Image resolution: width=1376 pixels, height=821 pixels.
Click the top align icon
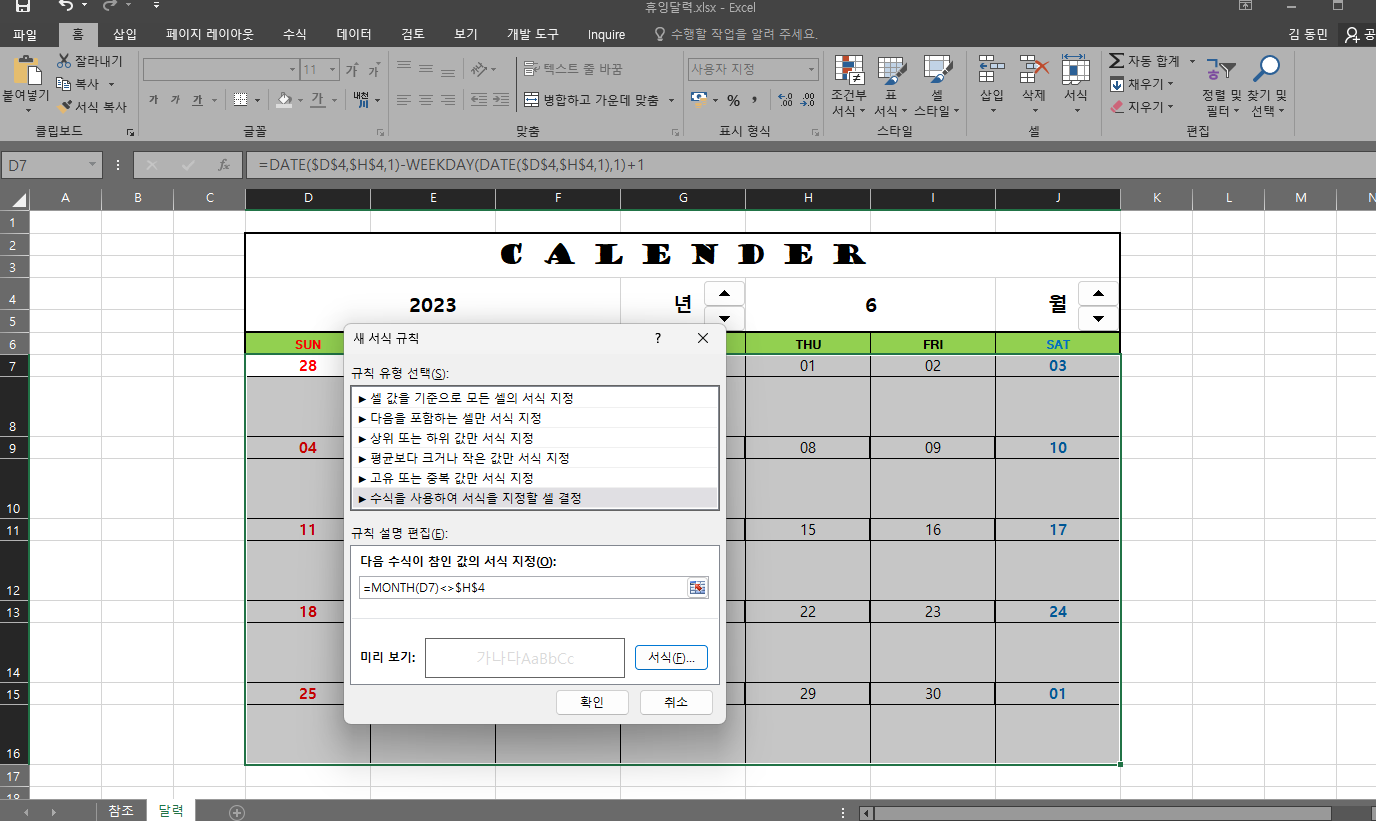click(x=404, y=68)
